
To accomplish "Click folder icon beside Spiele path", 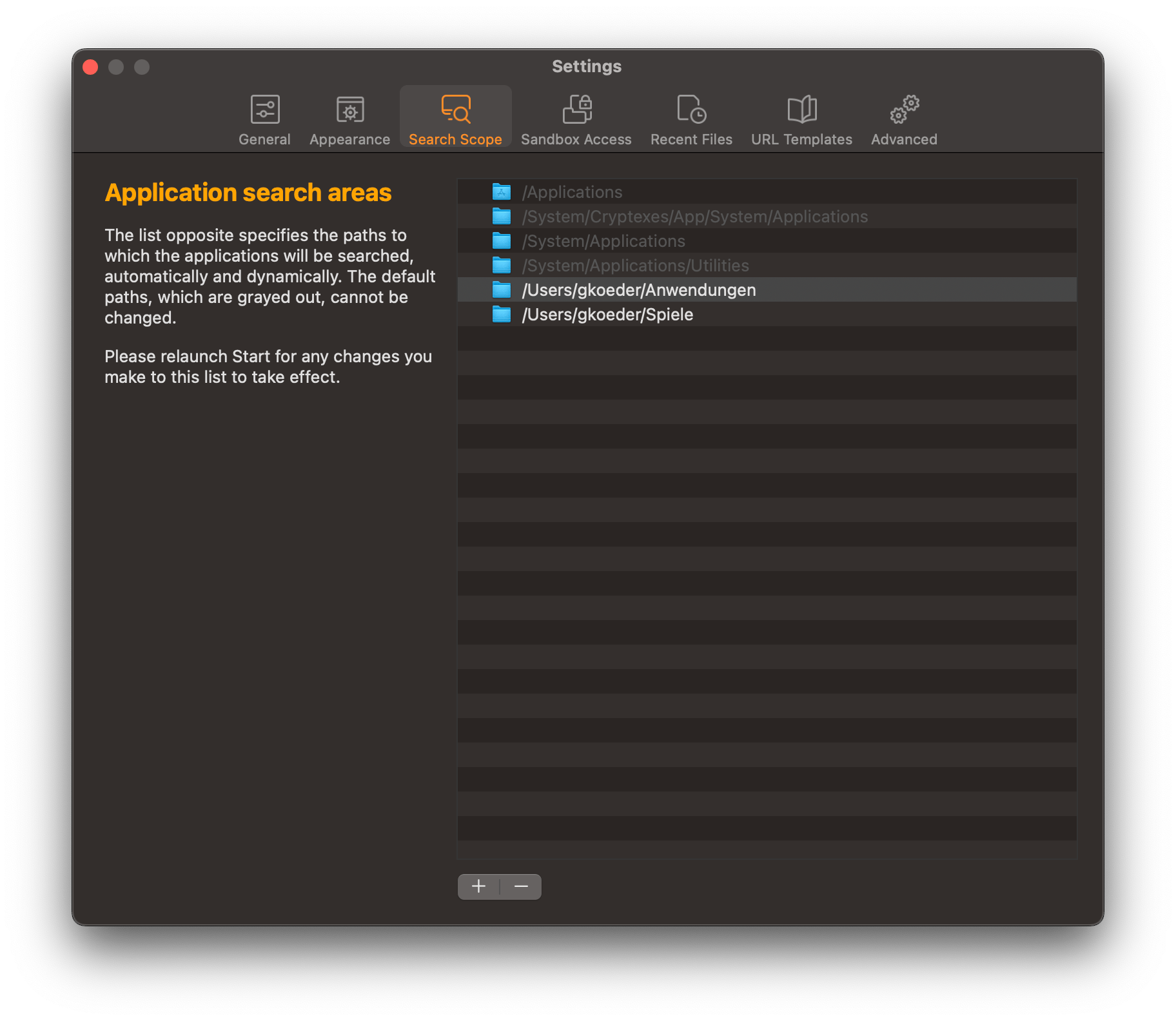I will pos(502,314).
